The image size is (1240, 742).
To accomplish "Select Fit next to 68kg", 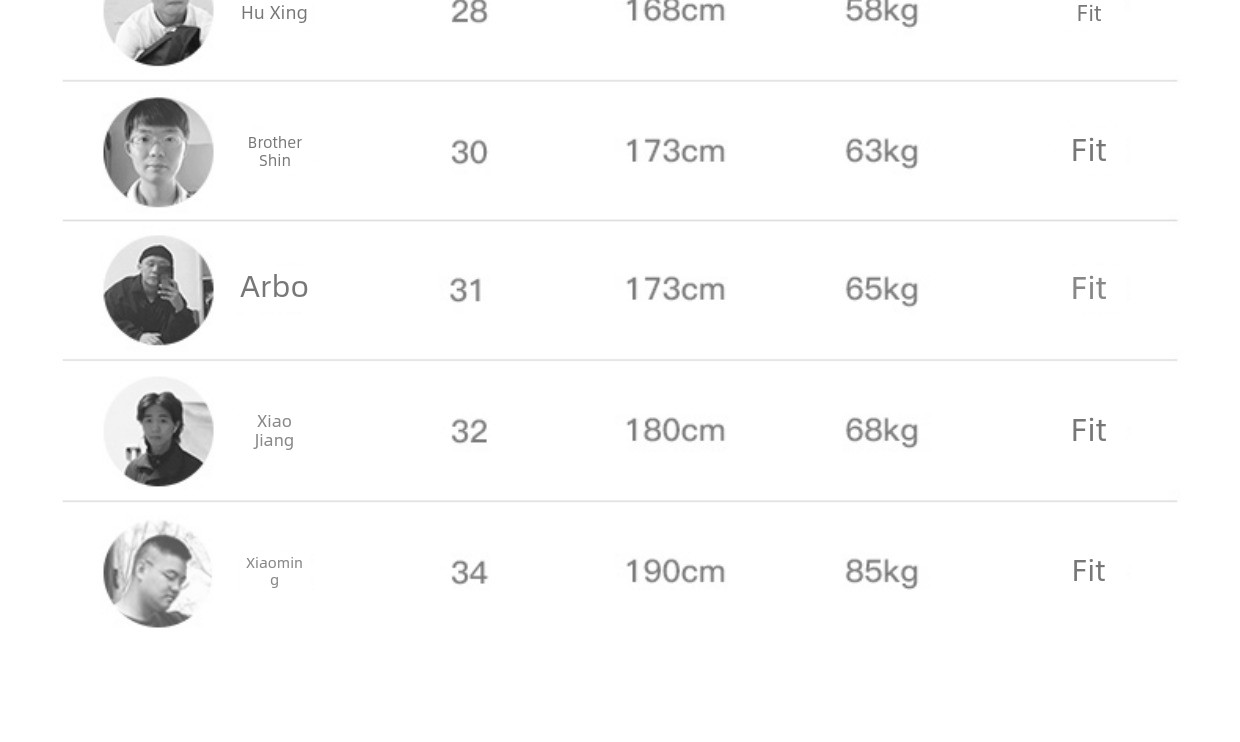I will 1088,431.
